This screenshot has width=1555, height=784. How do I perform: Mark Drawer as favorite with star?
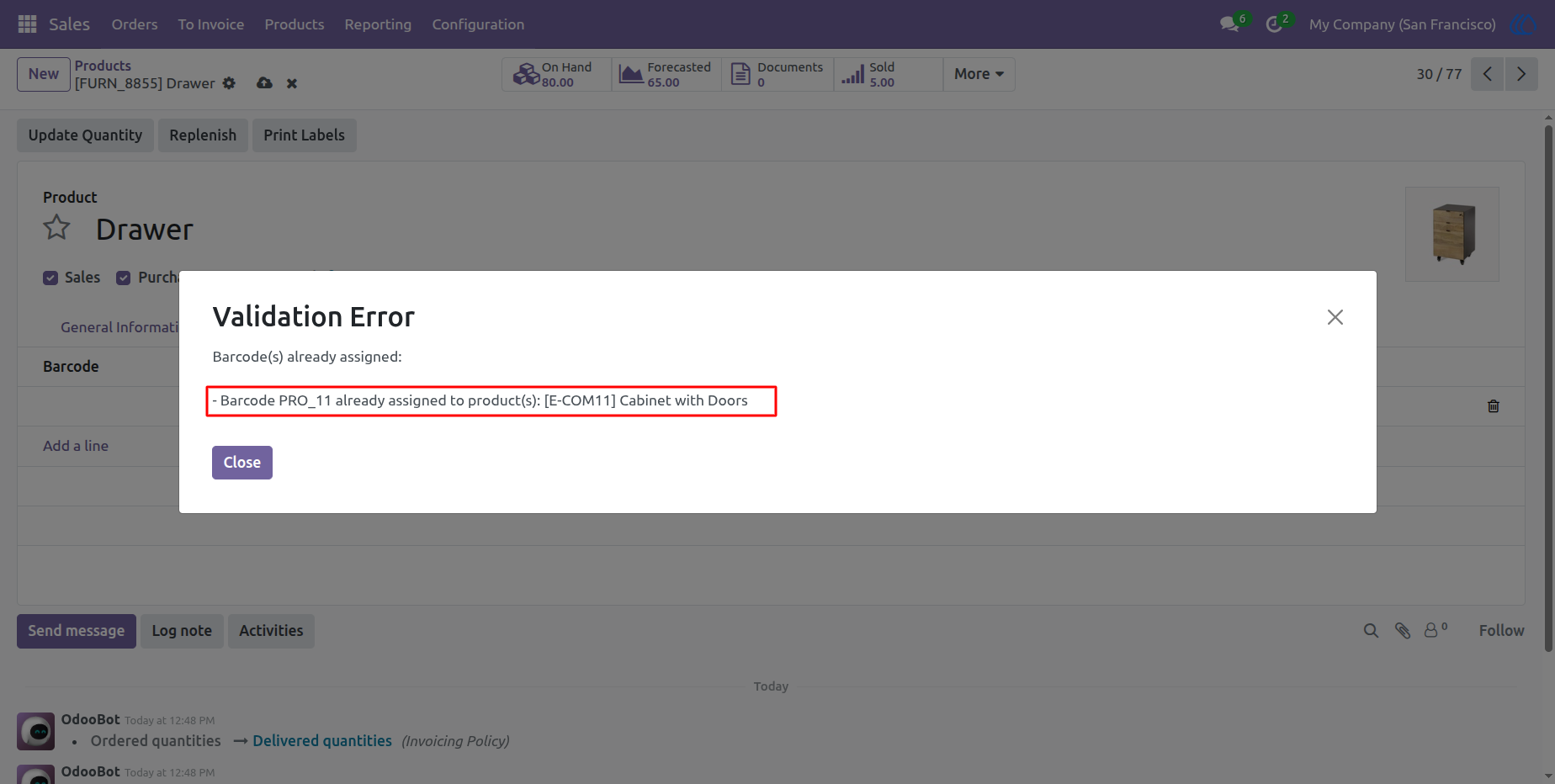(56, 228)
